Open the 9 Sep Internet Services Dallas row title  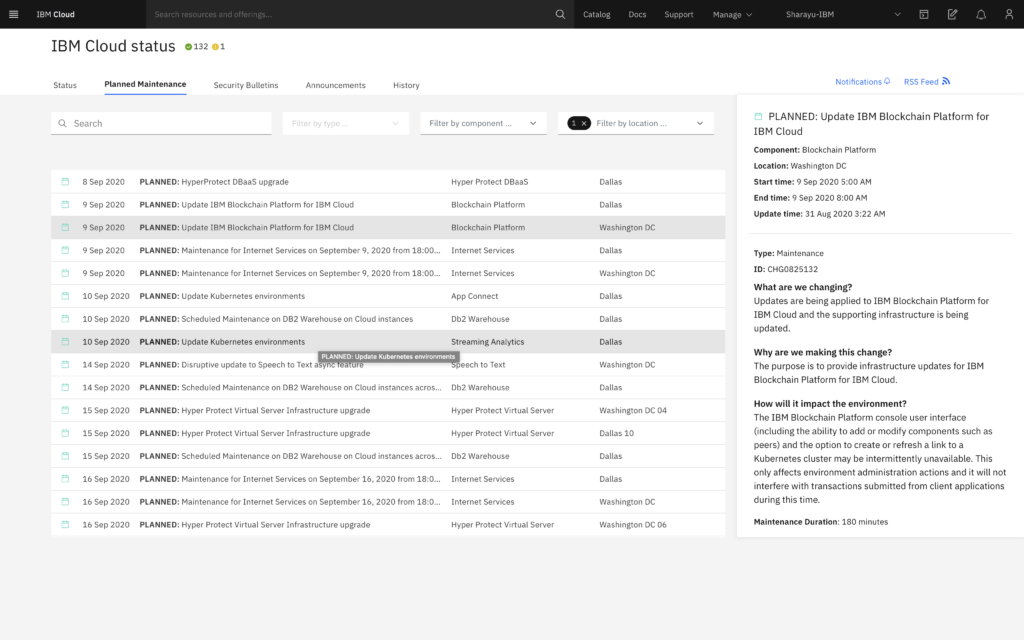click(290, 250)
